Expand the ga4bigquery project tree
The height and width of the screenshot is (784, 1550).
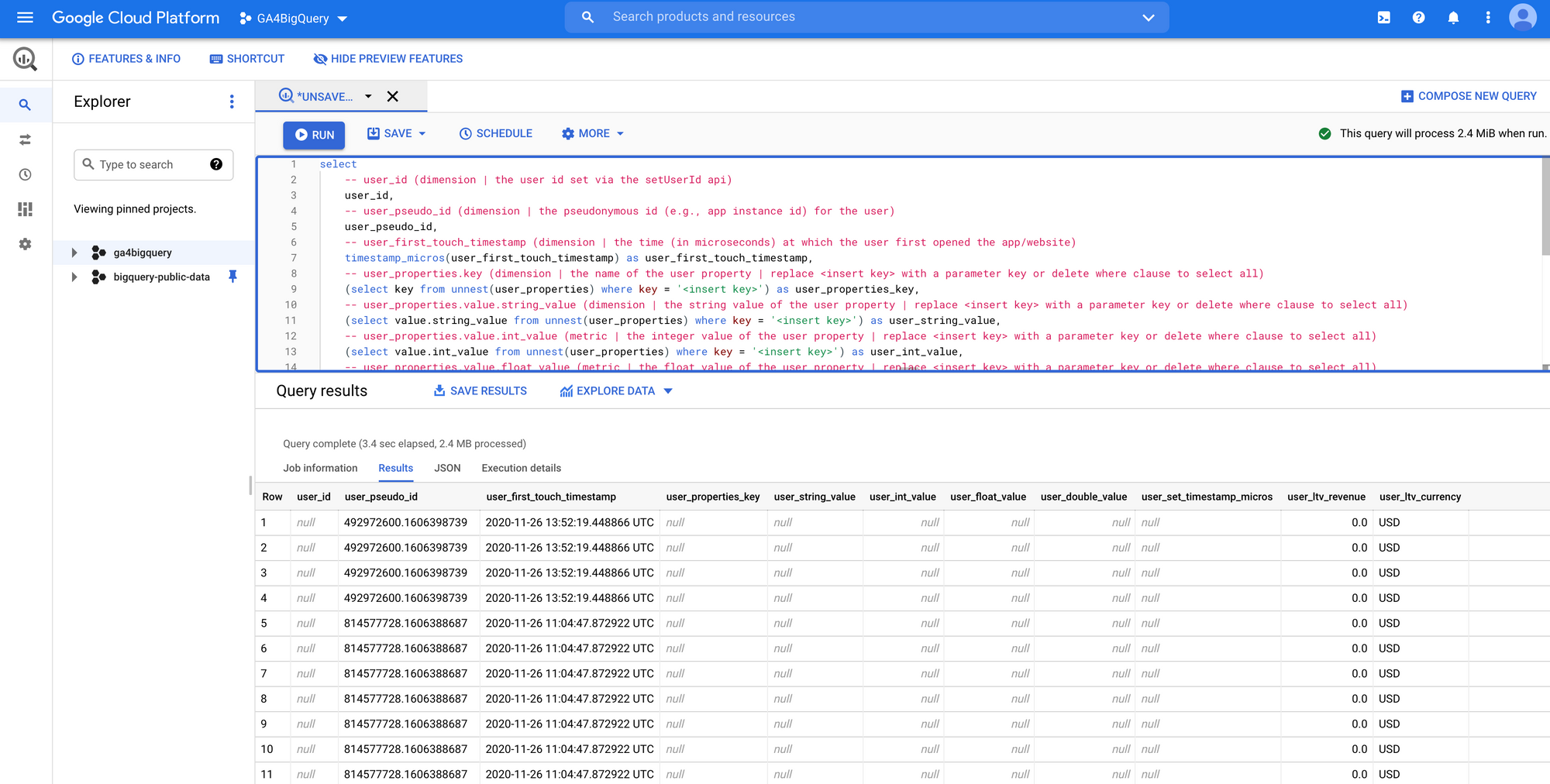[x=74, y=253]
